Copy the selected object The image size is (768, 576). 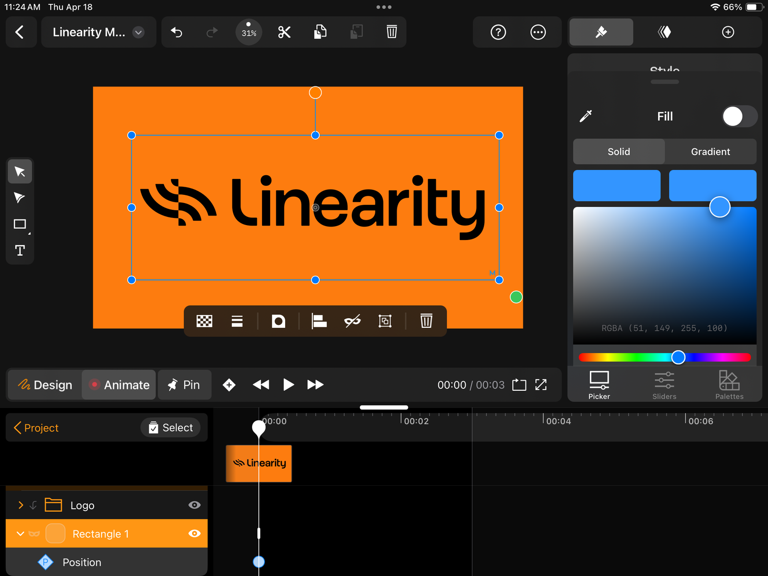point(320,32)
